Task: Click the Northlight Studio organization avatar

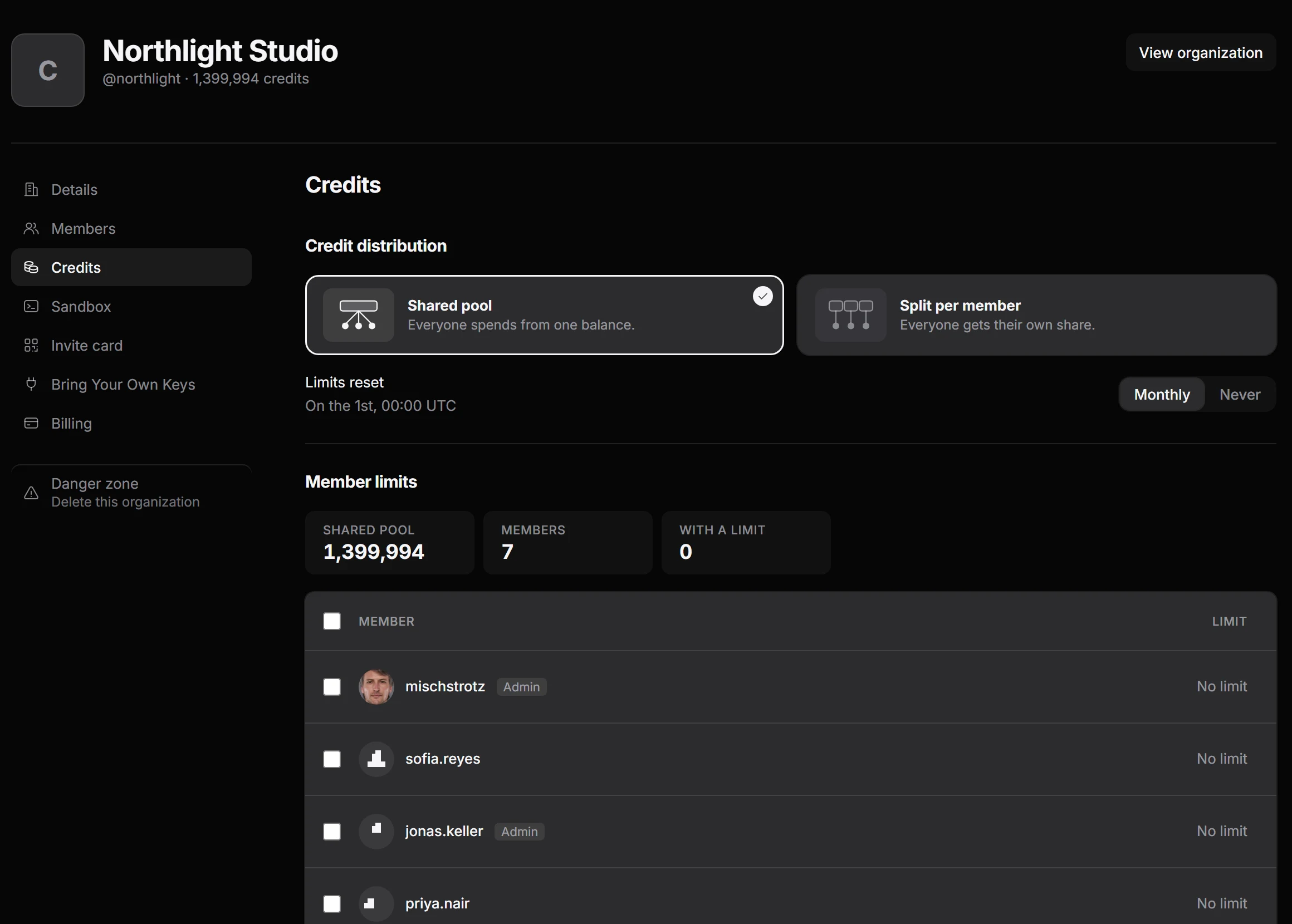Action: pyautogui.click(x=48, y=70)
